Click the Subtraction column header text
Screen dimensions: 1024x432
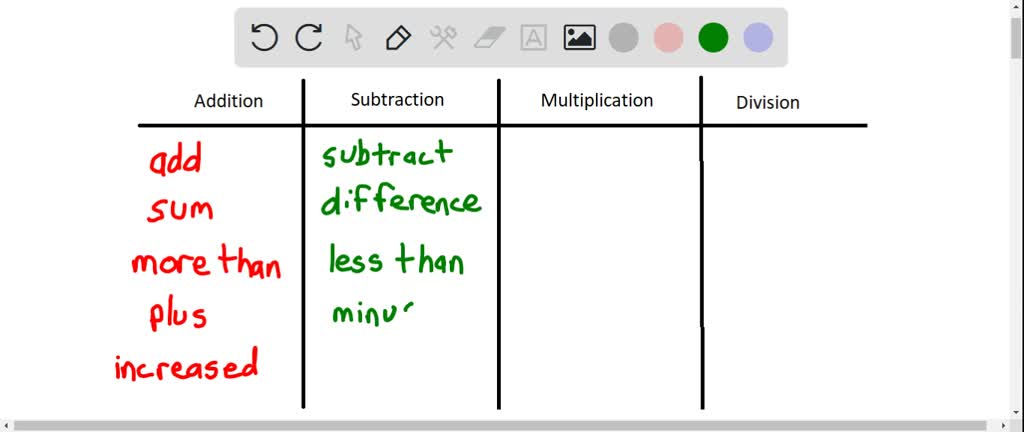click(x=397, y=99)
